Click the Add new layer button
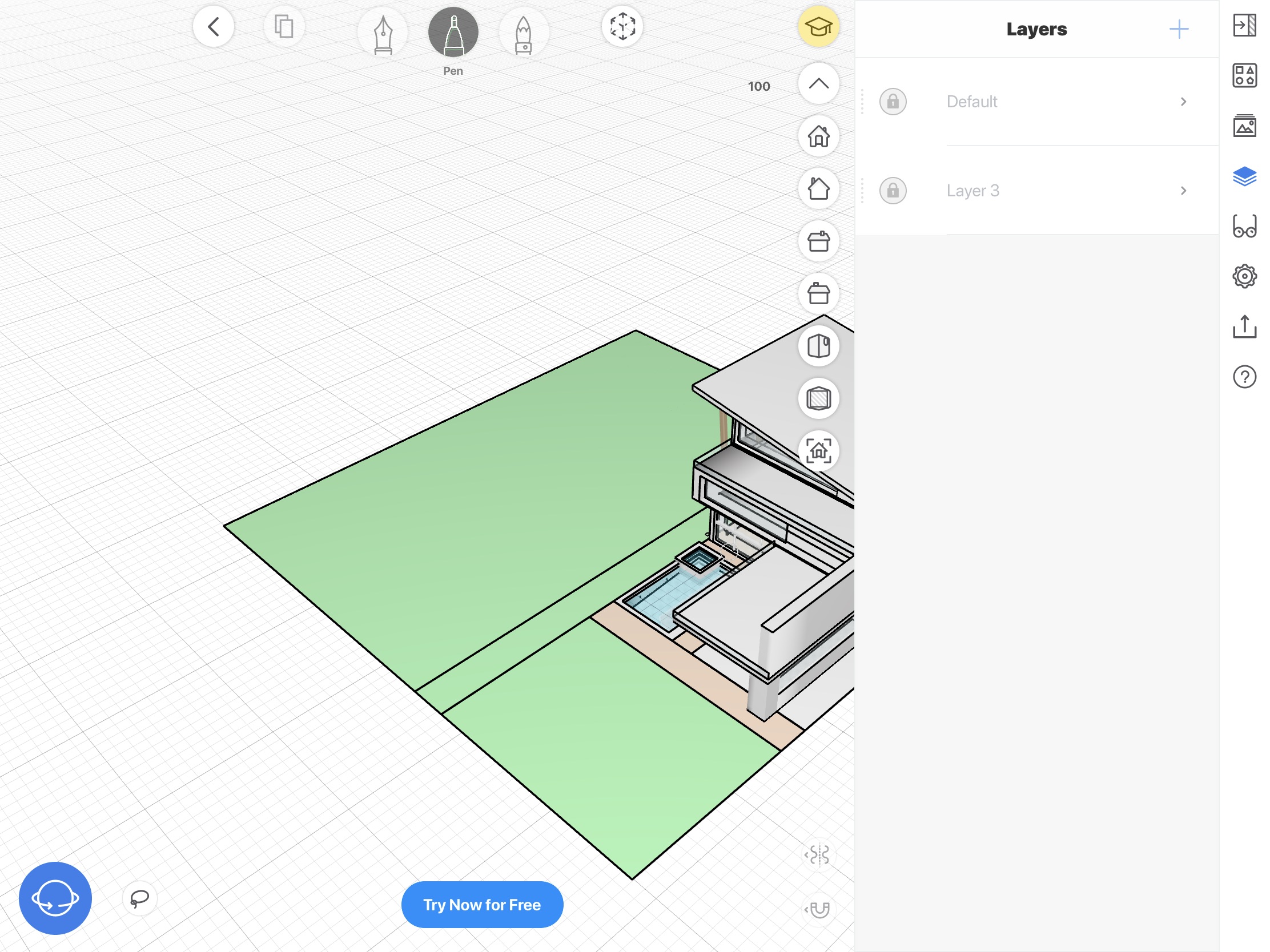 click(x=1179, y=29)
